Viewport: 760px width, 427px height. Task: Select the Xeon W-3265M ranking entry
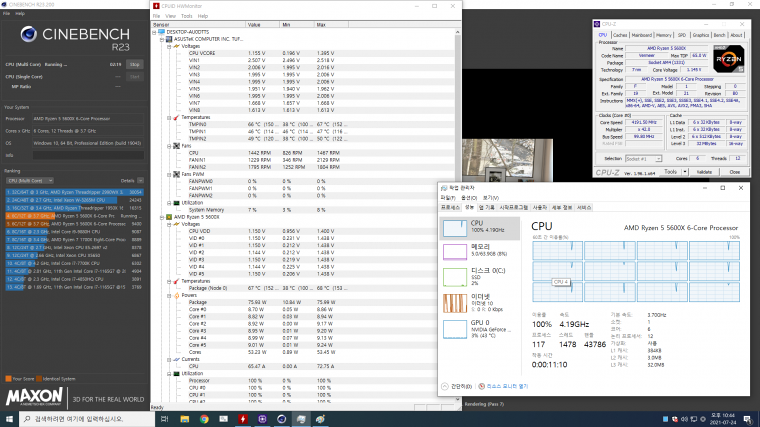tap(74, 200)
